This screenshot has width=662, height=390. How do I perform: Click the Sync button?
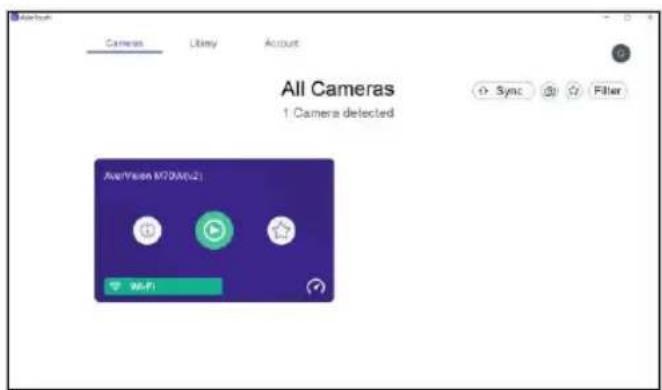pos(503,91)
